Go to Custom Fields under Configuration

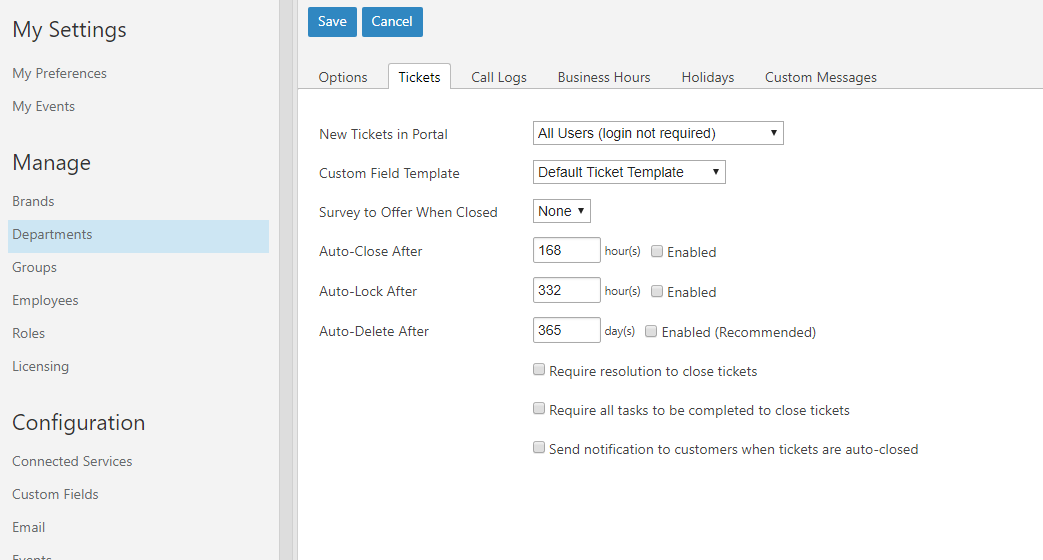tap(55, 494)
